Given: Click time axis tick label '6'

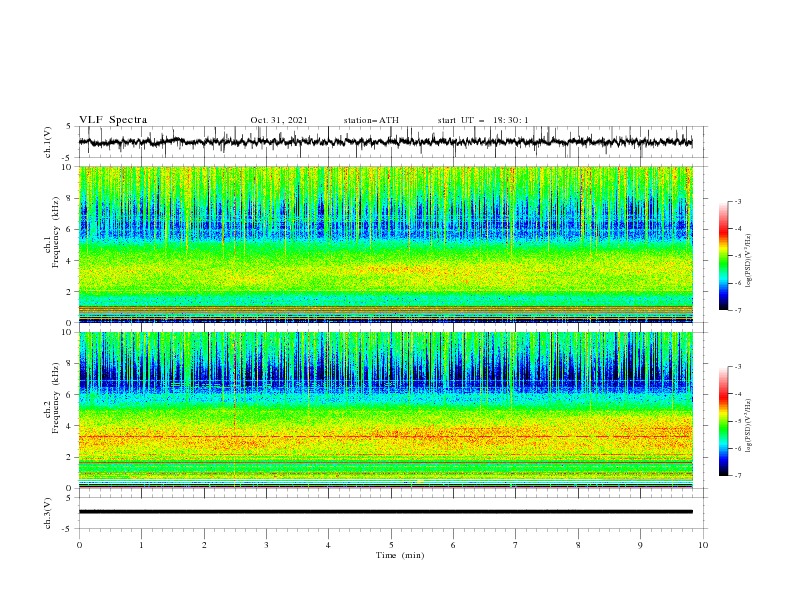Looking at the screenshot, I should pos(453,545).
